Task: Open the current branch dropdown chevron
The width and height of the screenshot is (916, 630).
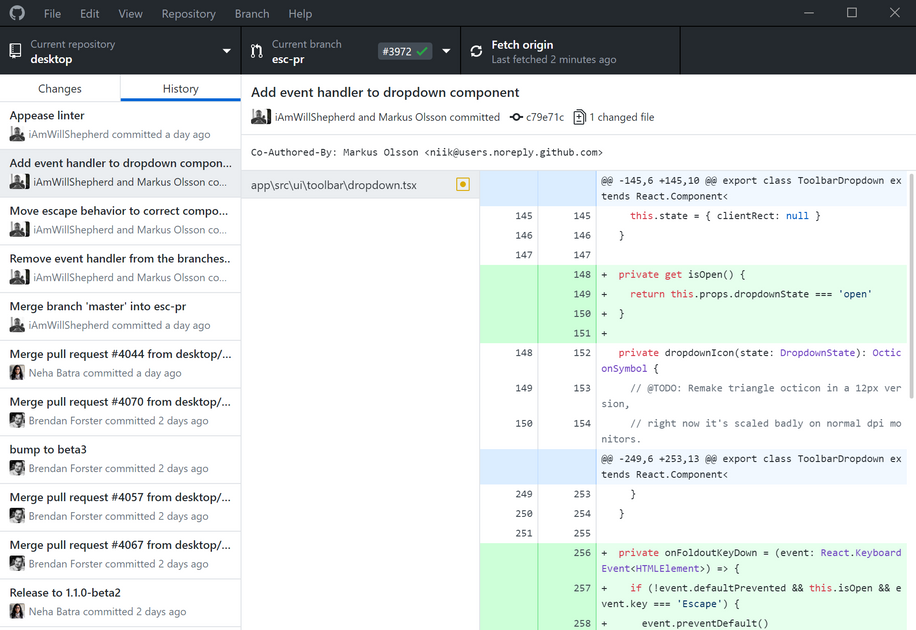Action: click(x=446, y=50)
